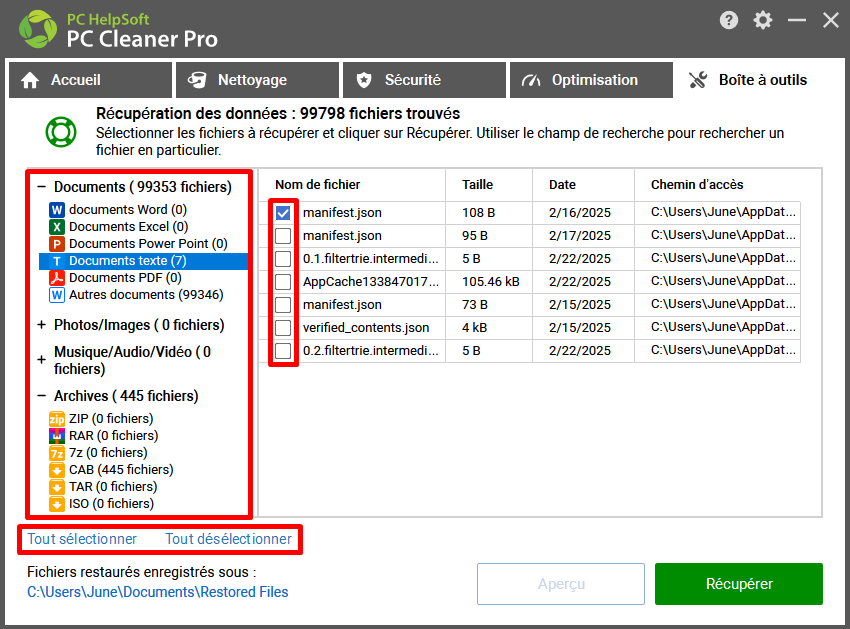Click the PDF icon beside Documents PDF
The image size is (850, 629).
click(x=57, y=278)
